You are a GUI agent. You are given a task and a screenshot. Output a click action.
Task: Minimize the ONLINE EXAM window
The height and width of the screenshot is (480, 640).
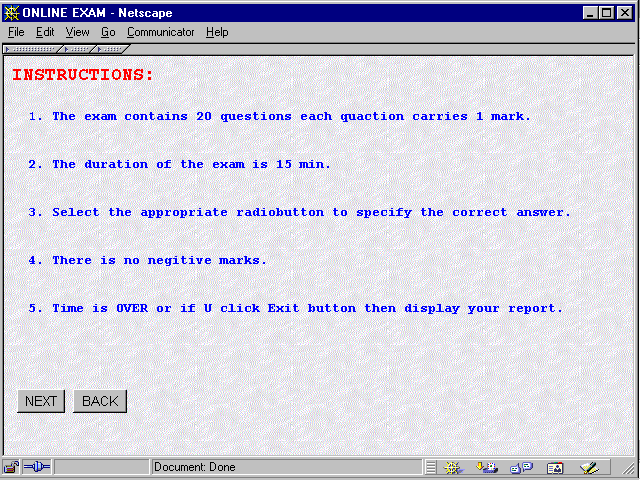click(590, 13)
